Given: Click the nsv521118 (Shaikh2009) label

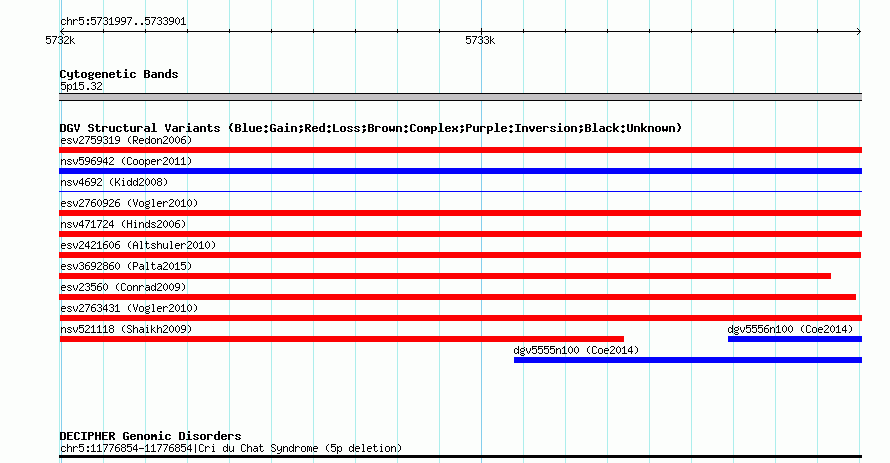Looking at the screenshot, I should tap(126, 329).
